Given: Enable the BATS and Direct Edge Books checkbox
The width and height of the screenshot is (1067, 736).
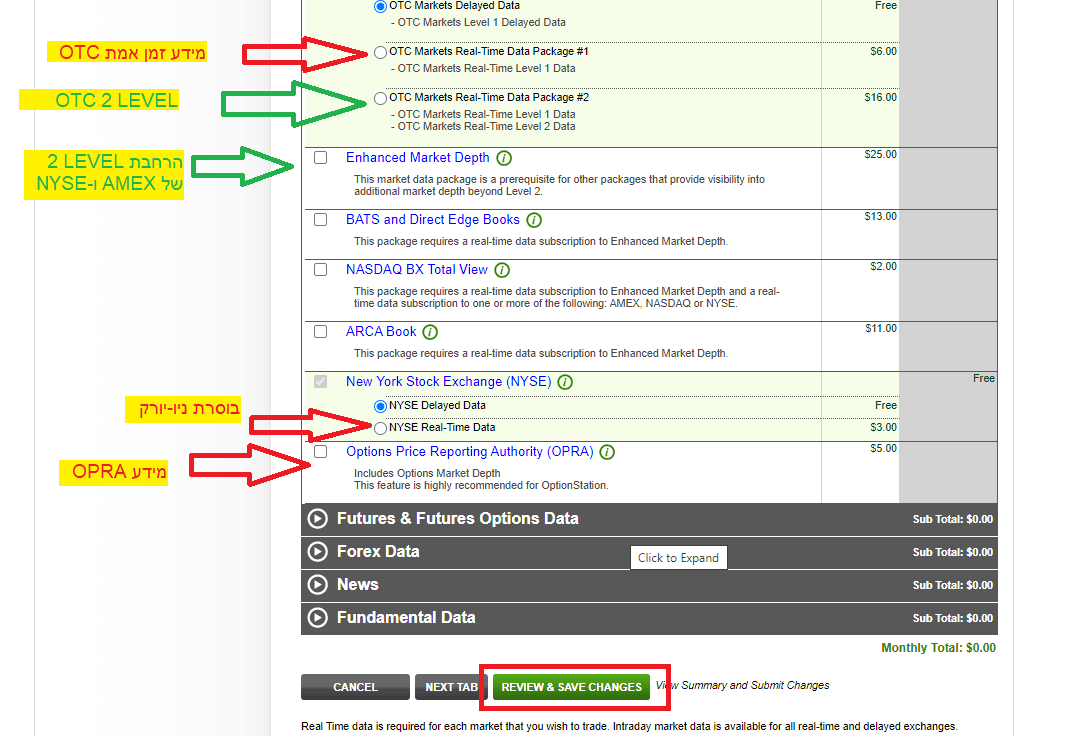Looking at the screenshot, I should [x=320, y=220].
